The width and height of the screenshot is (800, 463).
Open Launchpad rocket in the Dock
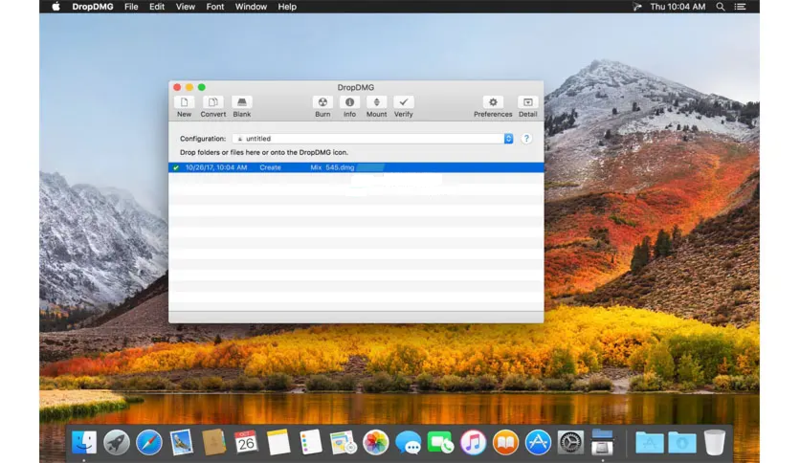(116, 442)
